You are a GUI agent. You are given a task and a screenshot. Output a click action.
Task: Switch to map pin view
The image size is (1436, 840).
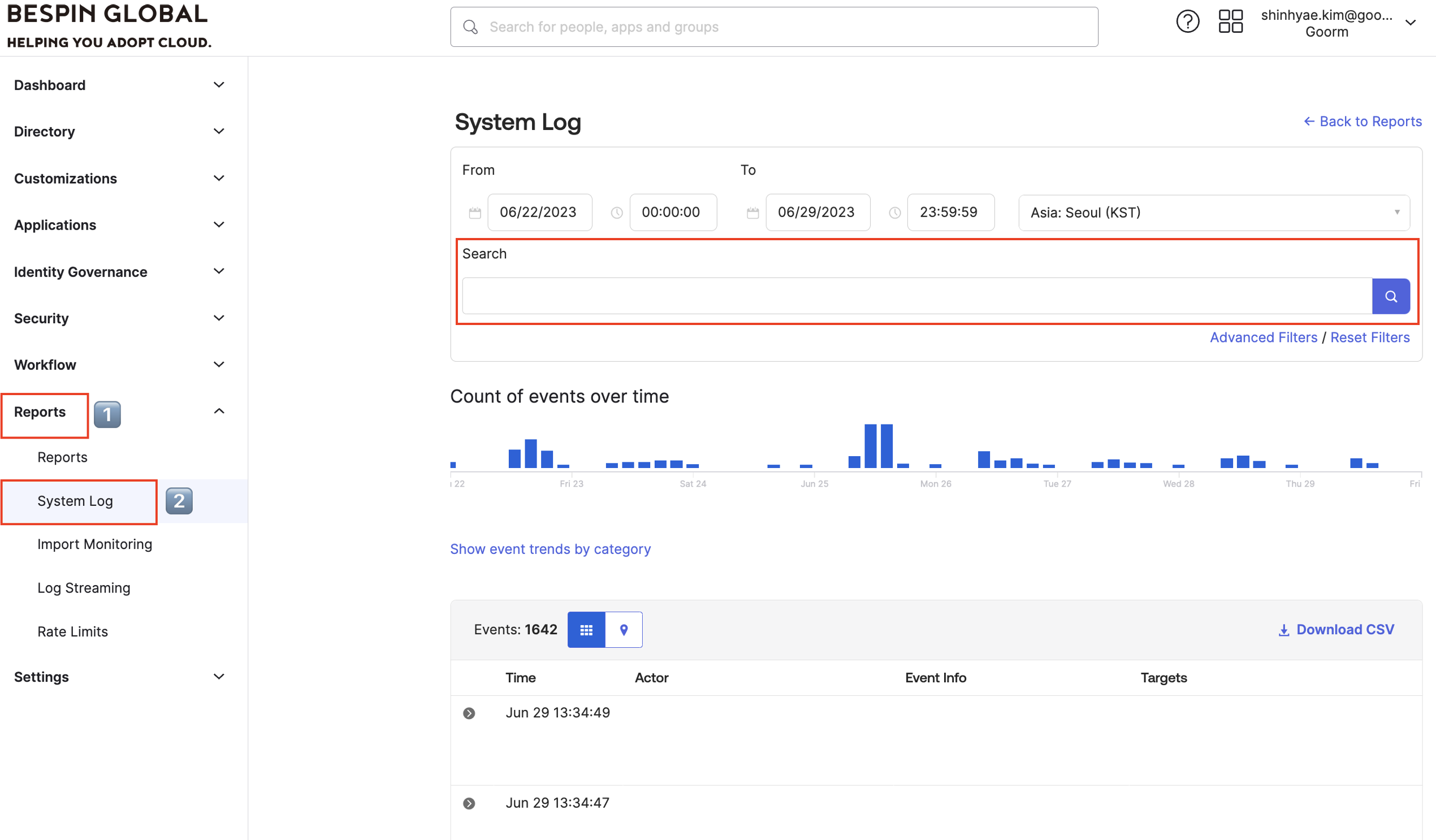pos(624,630)
